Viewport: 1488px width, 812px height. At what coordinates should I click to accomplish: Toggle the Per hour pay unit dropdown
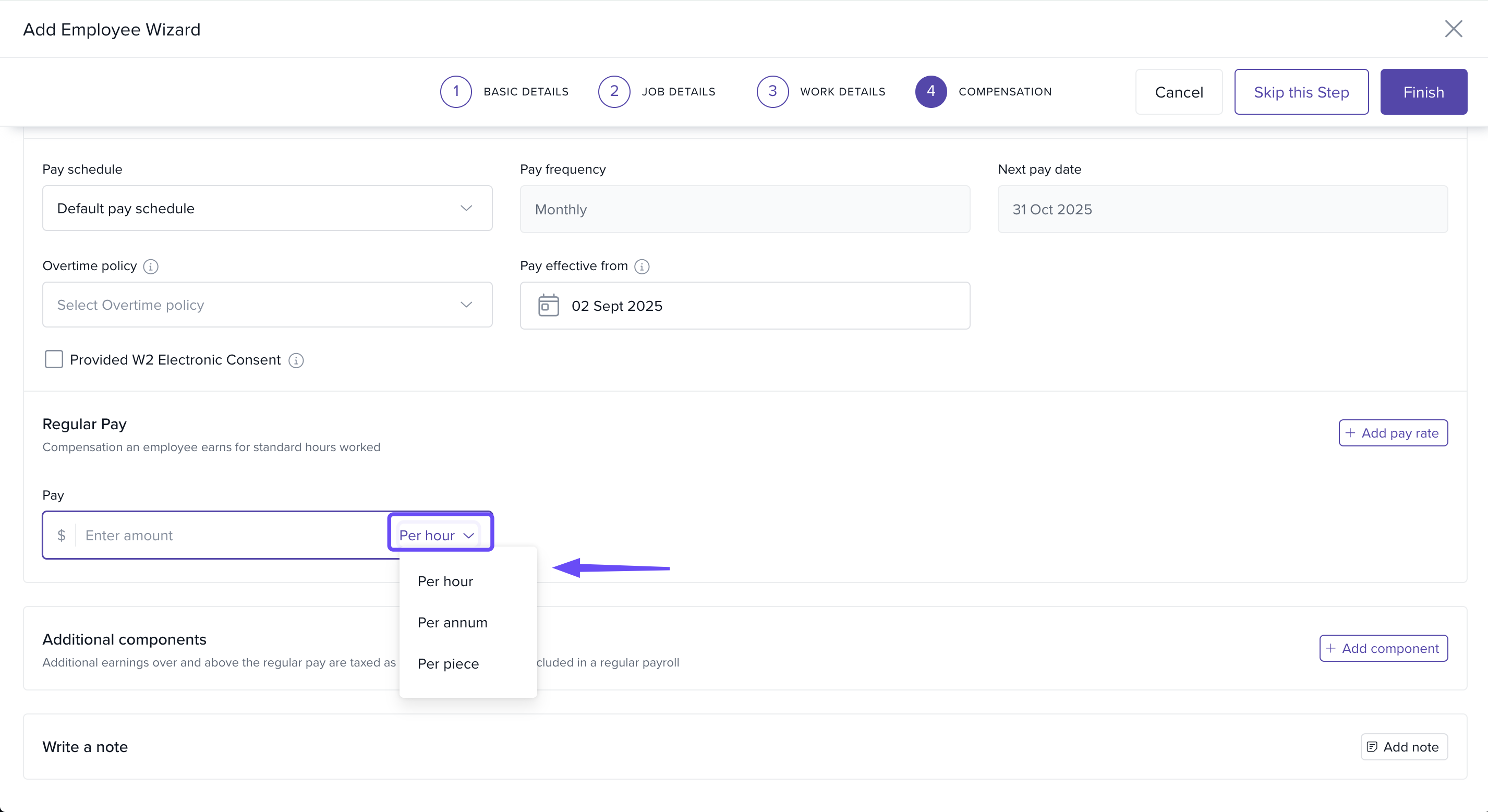coord(437,536)
